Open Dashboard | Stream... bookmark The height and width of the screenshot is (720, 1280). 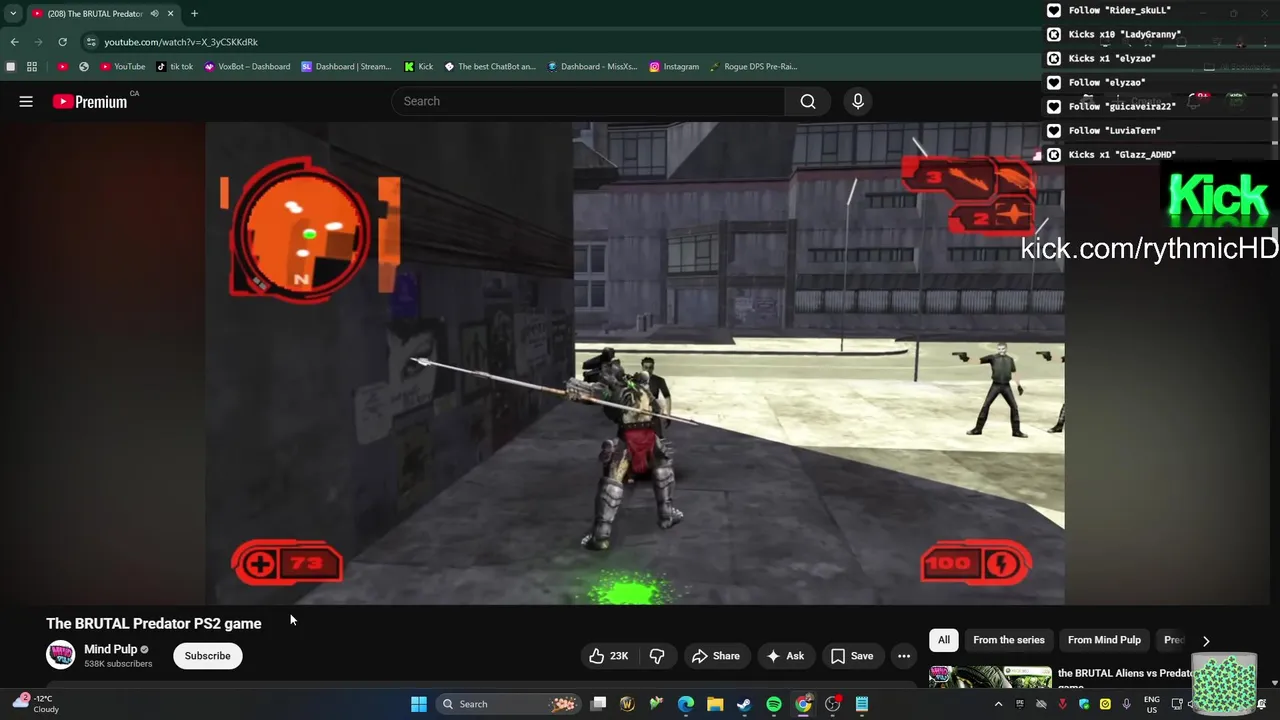(346, 67)
